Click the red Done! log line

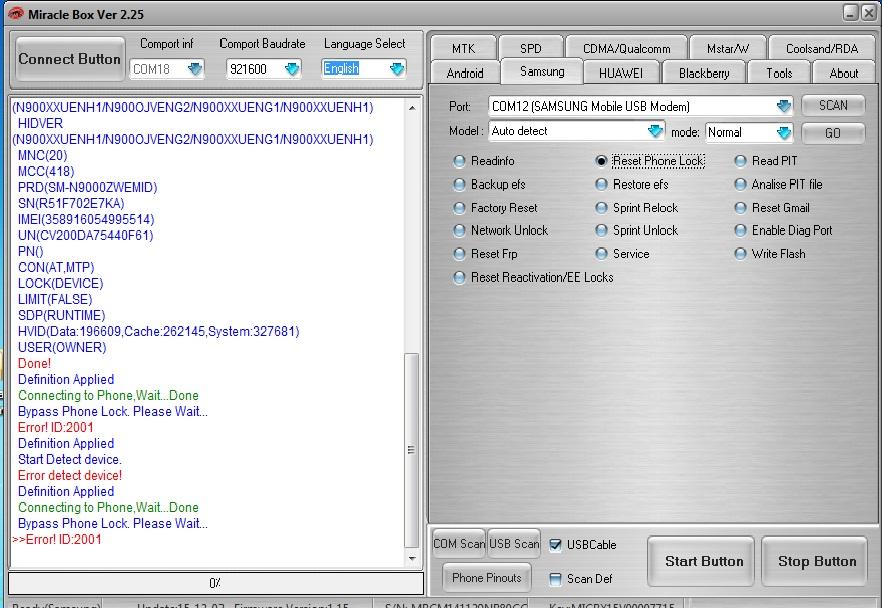coord(34,363)
